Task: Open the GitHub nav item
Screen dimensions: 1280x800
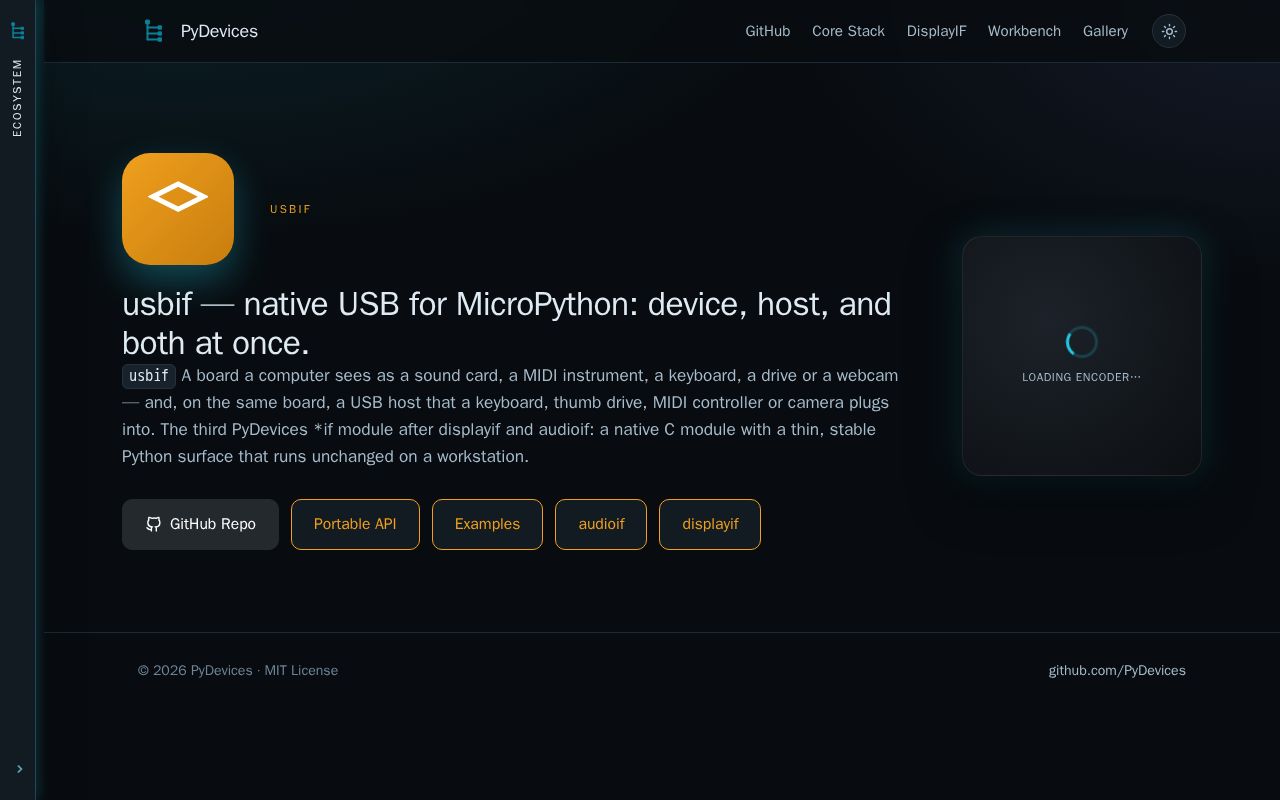Action: coord(768,31)
